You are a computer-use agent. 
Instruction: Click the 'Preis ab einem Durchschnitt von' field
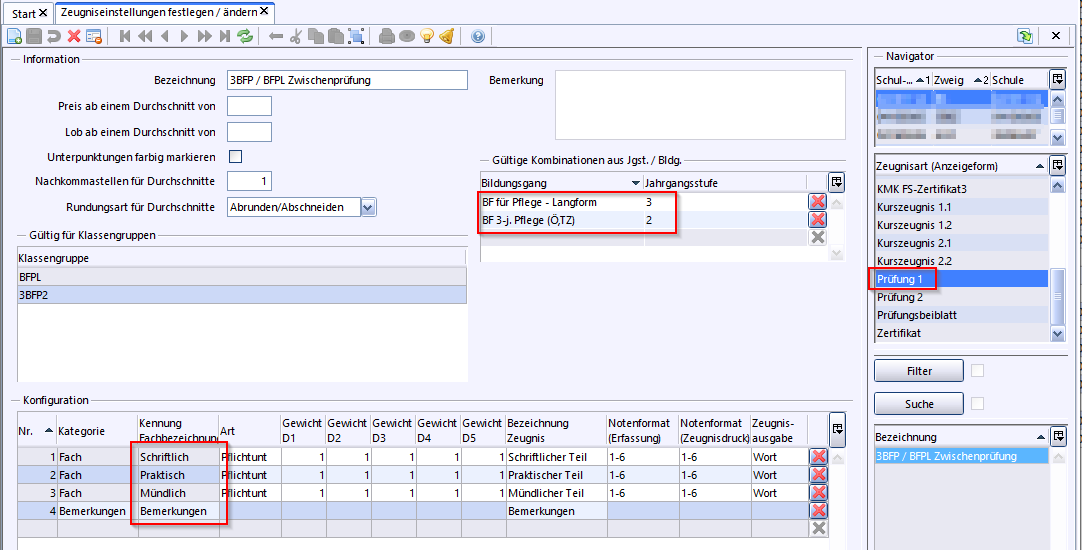(249, 106)
